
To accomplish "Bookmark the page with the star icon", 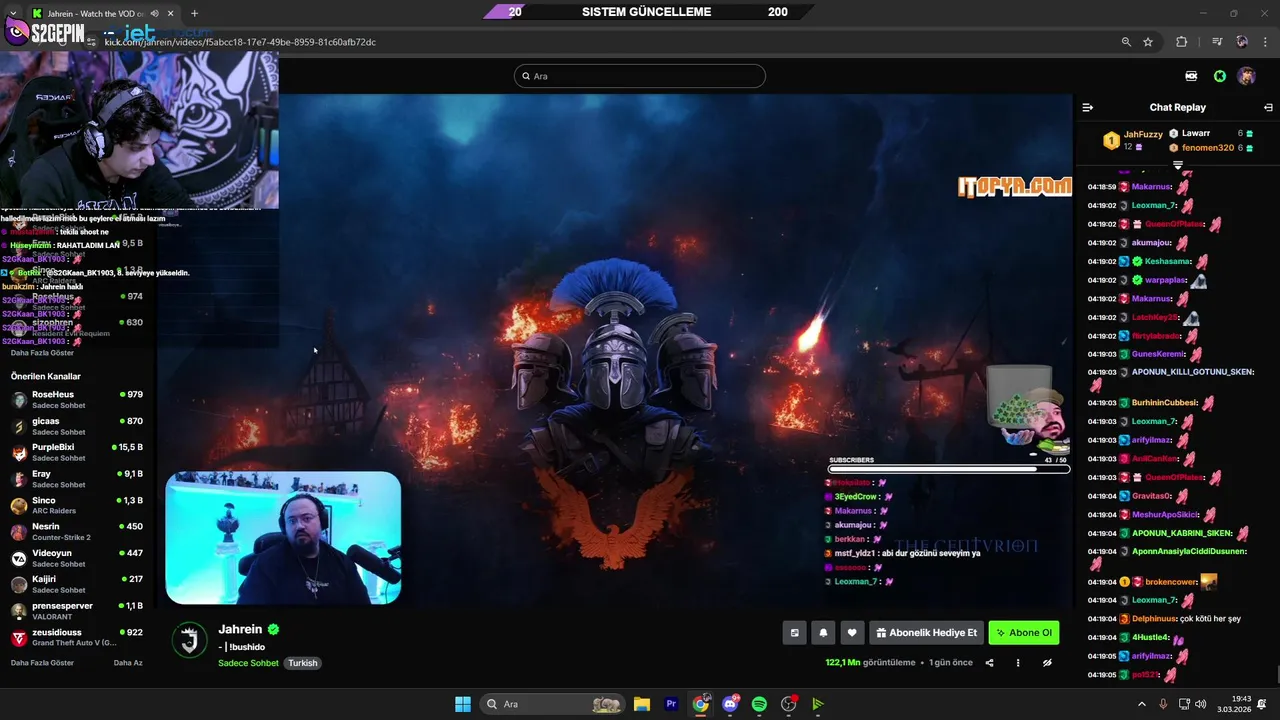I will pyautogui.click(x=1148, y=42).
